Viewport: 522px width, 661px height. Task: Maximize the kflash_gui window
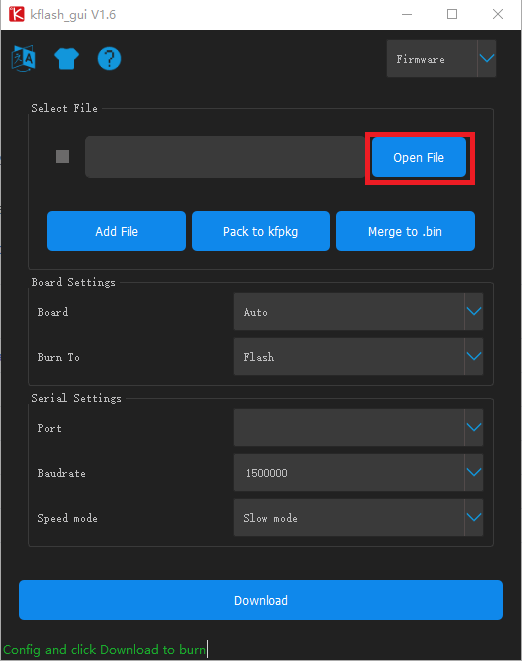pyautogui.click(x=452, y=14)
